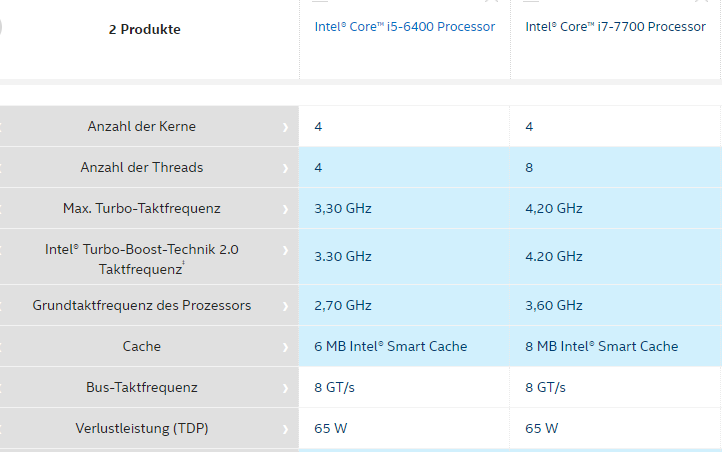Click the '2,70 GHz' base frequency value
The height and width of the screenshot is (452, 722).
click(343, 306)
